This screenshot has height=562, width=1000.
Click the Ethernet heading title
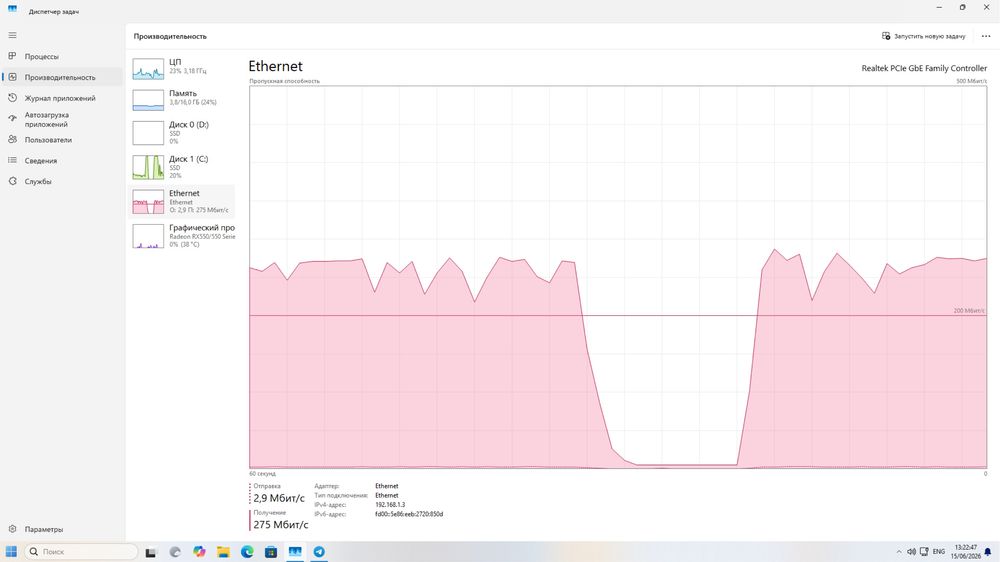point(276,66)
